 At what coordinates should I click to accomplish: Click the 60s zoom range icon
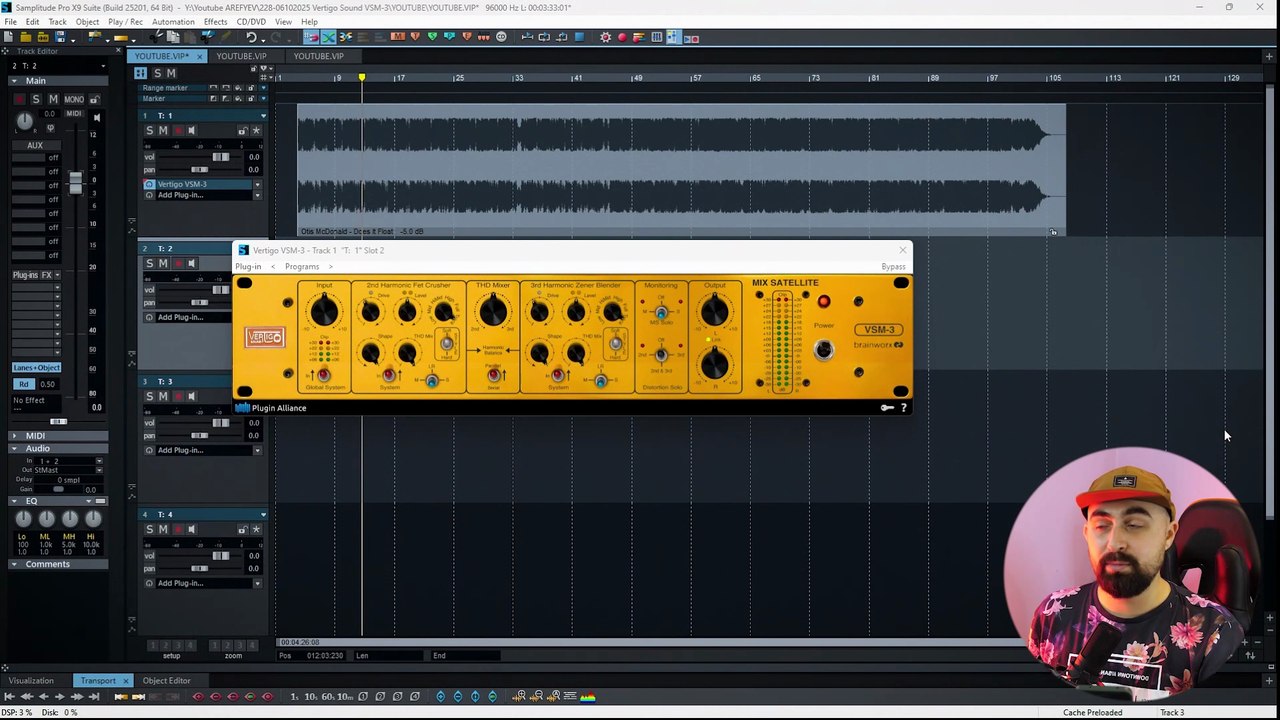click(x=328, y=696)
